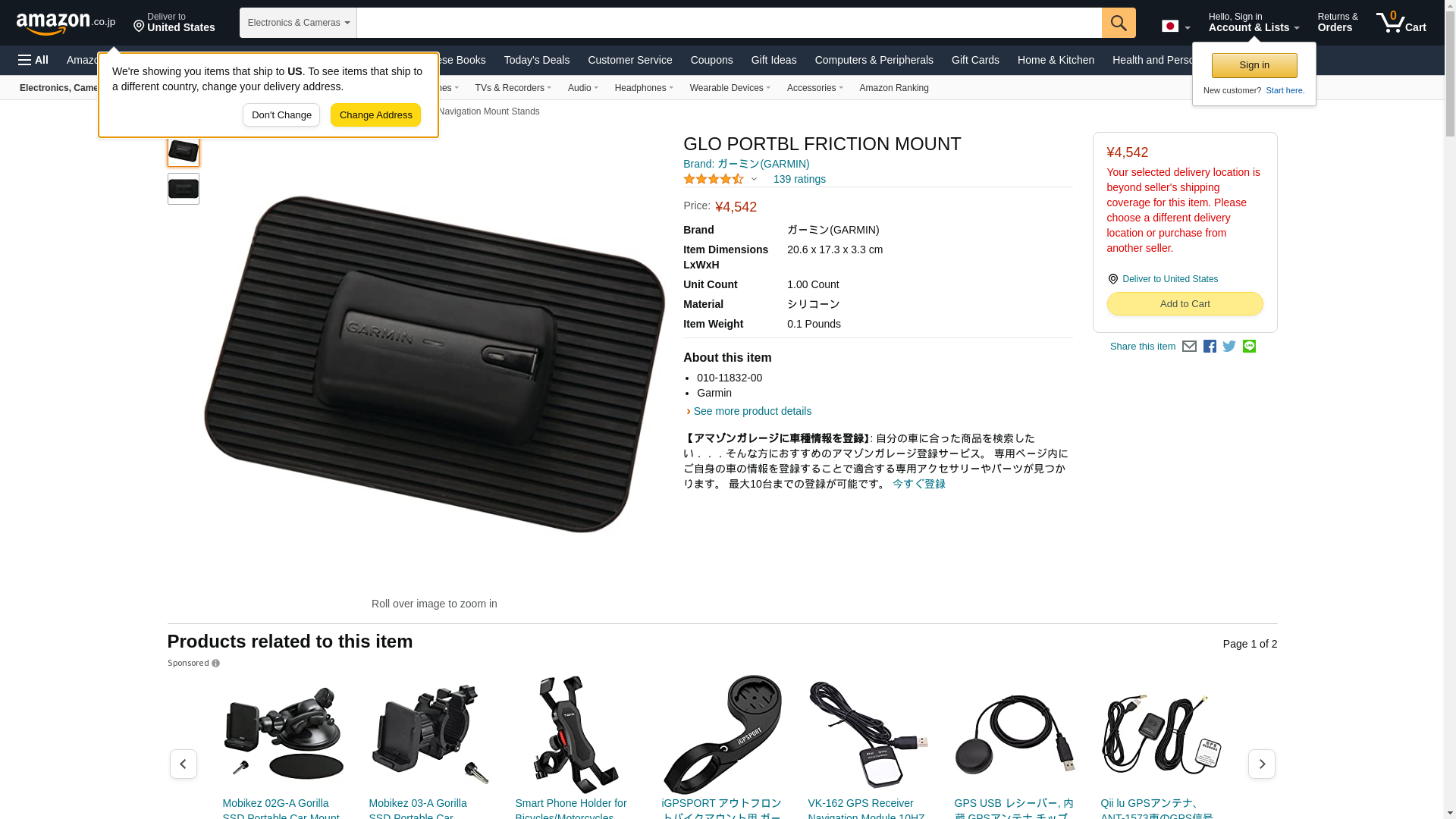This screenshot has height=819, width=1456.
Task: Open Gift Cards in navigation bar
Action: 975,60
